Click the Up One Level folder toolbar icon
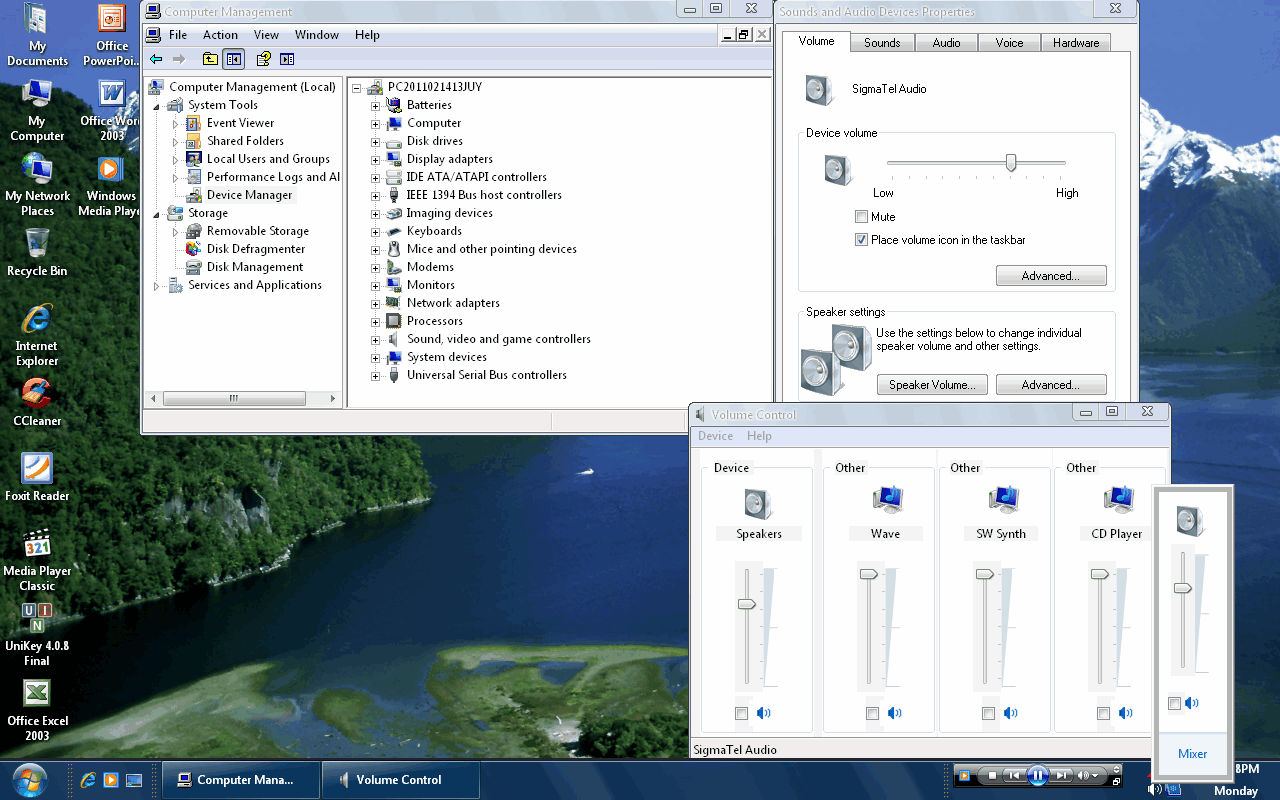 tap(210, 59)
